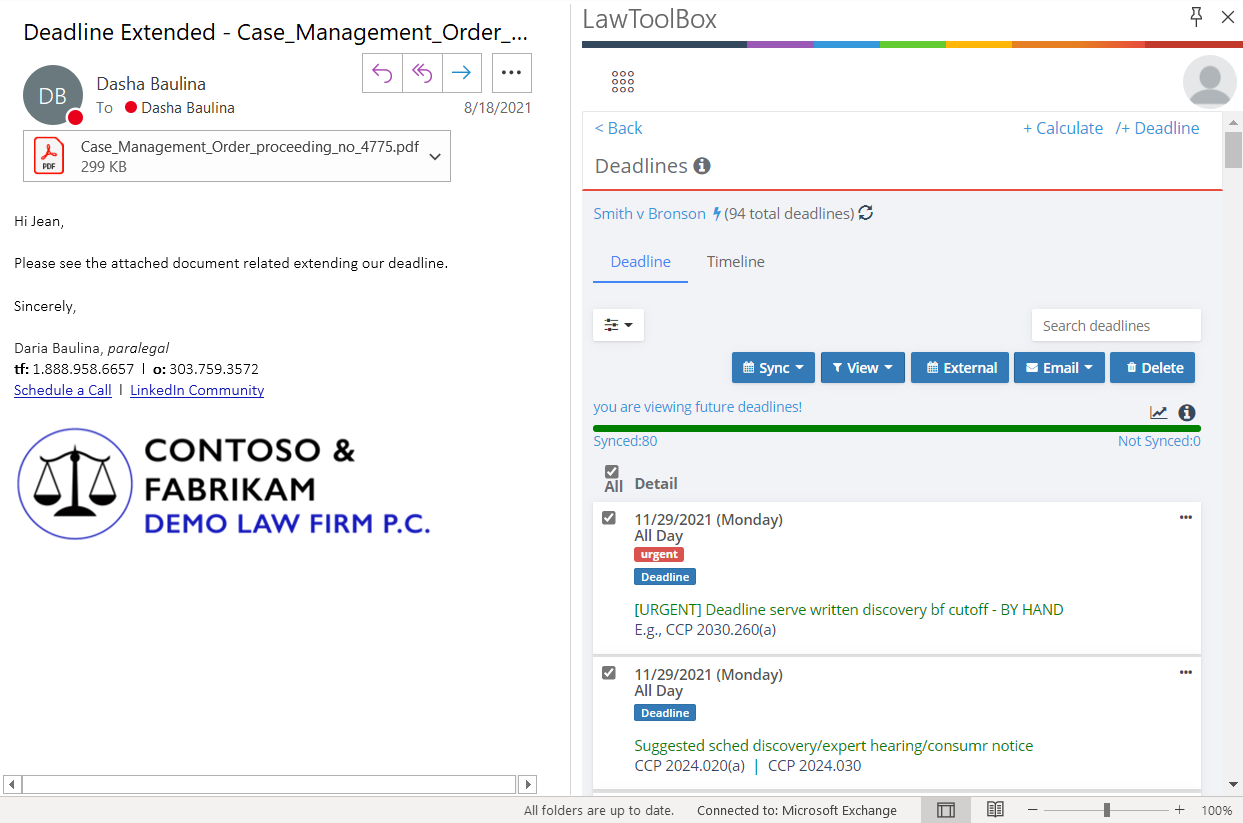Click the Reply icon

pyautogui.click(x=382, y=72)
